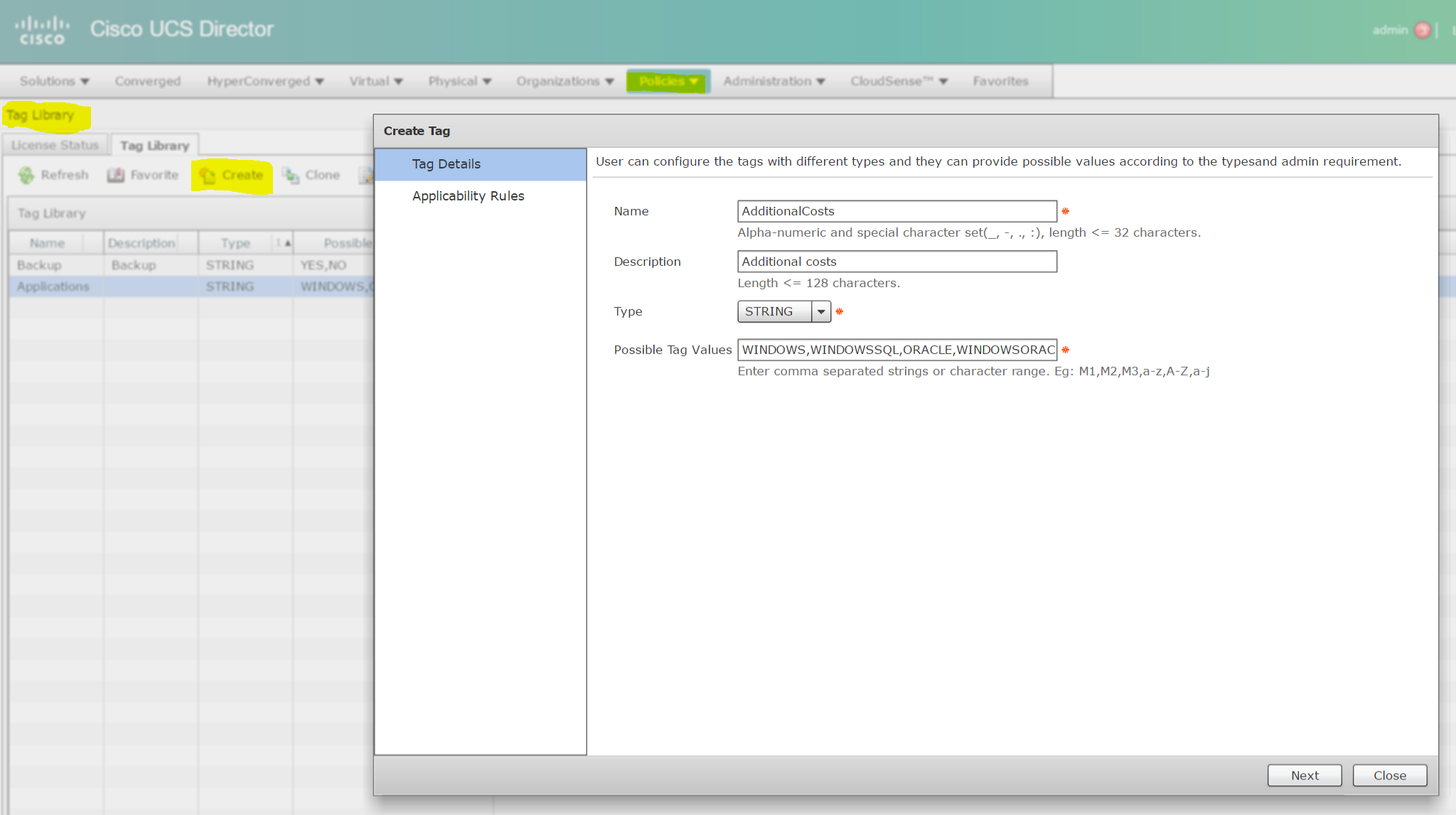The height and width of the screenshot is (815, 1456).
Task: Click the Refresh icon in toolbar
Action: click(26, 176)
